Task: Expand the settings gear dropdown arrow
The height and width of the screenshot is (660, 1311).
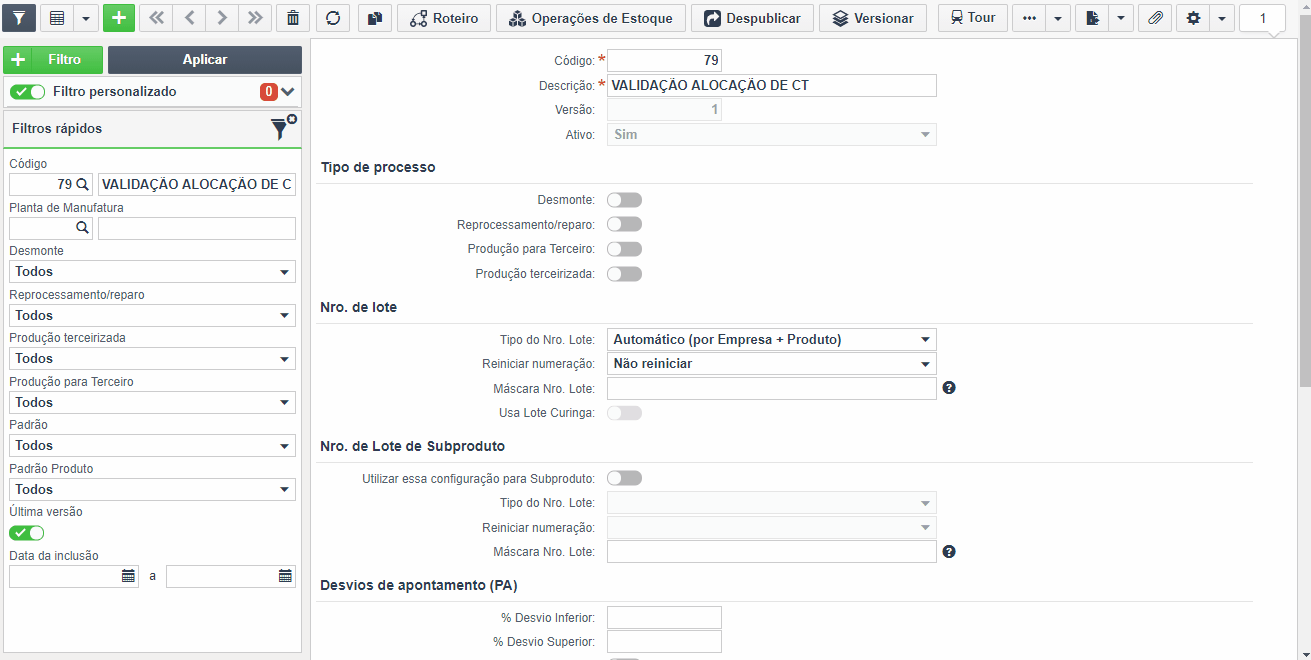Action: (x=1222, y=18)
